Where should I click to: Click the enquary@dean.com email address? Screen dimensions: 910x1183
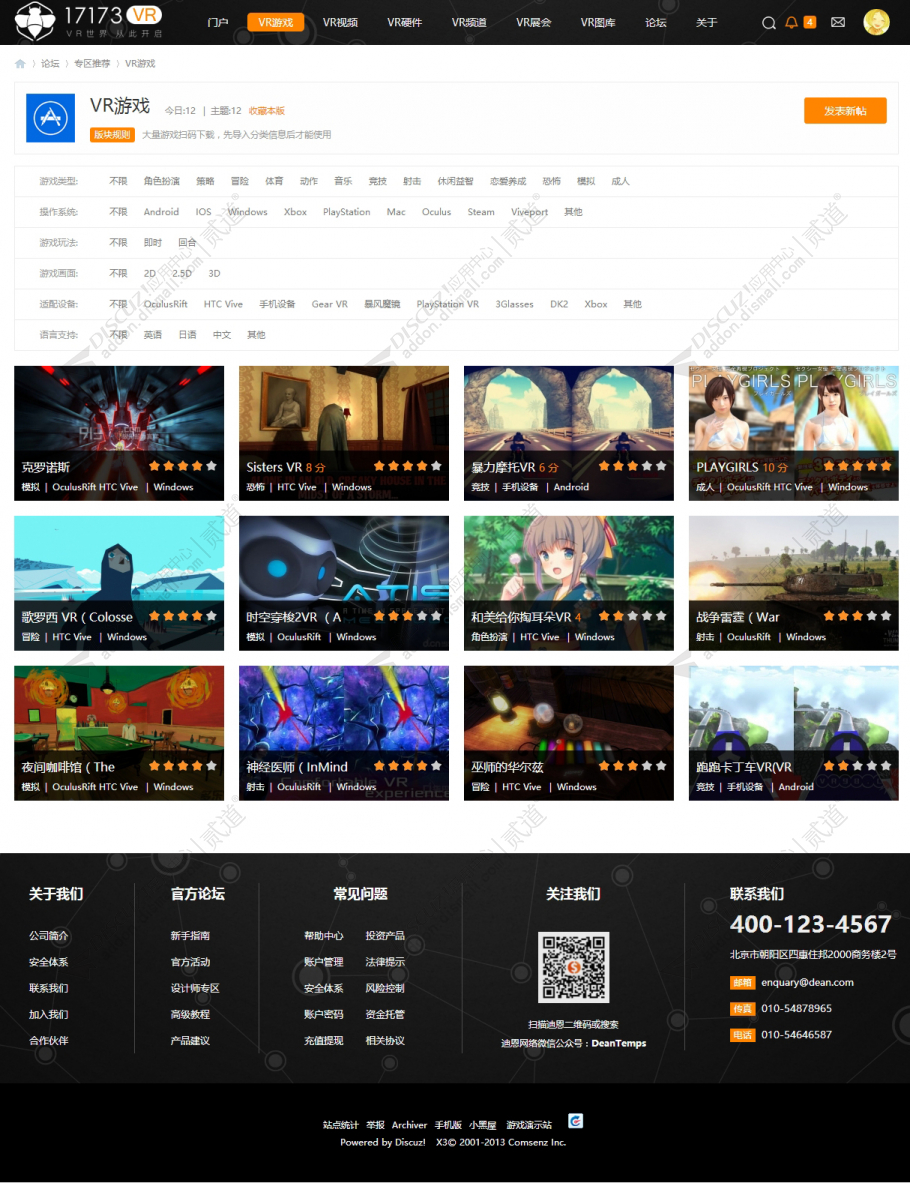click(807, 982)
